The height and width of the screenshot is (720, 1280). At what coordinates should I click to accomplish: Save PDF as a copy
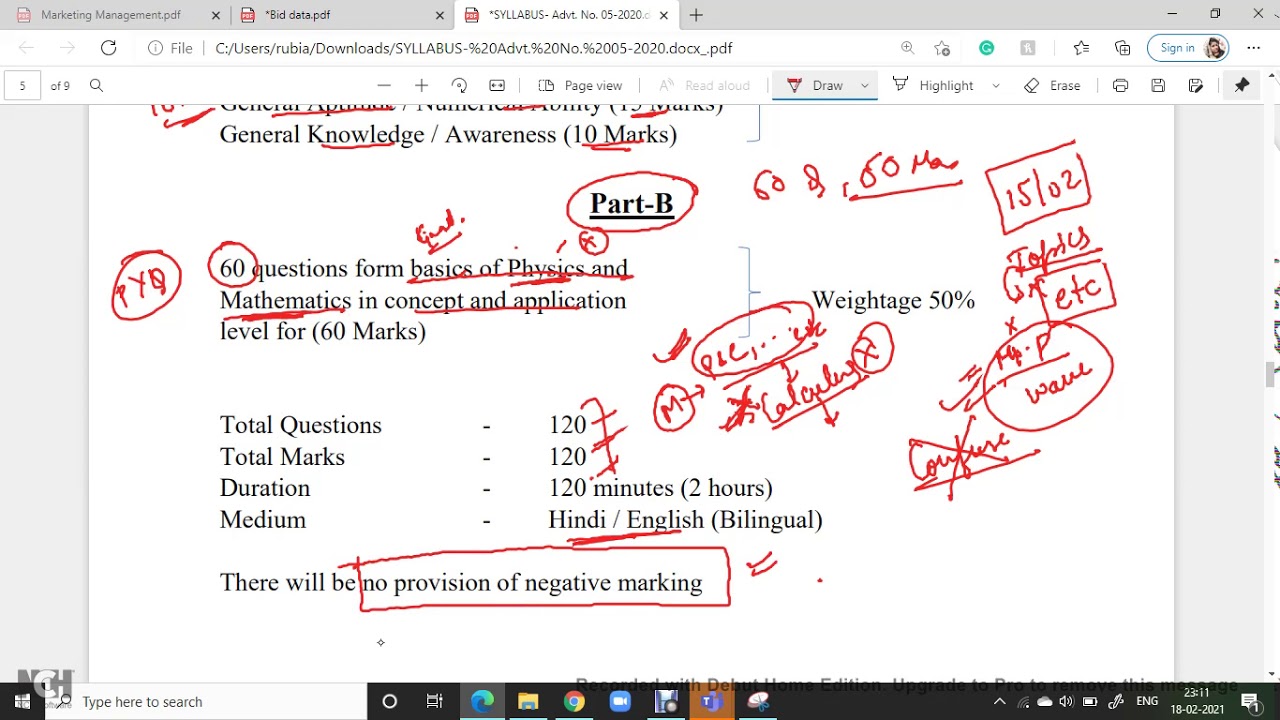pyautogui.click(x=1196, y=85)
